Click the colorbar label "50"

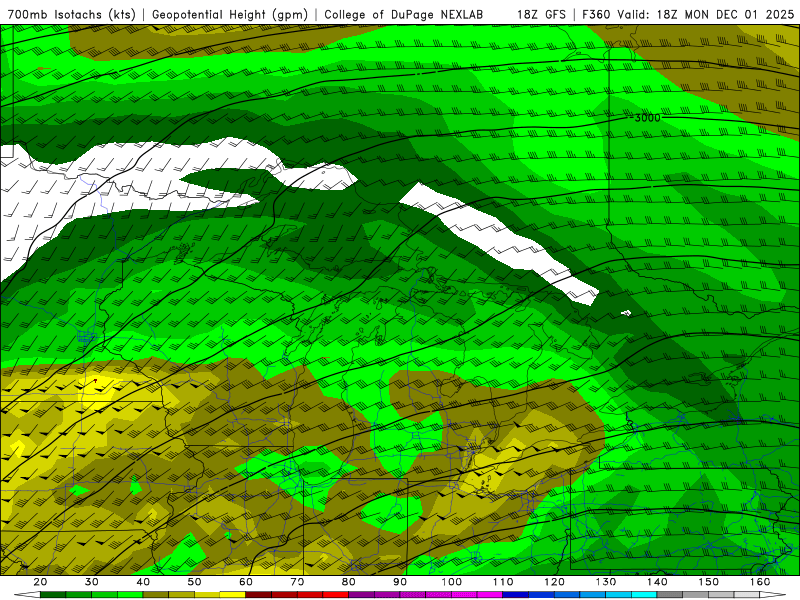(x=195, y=582)
